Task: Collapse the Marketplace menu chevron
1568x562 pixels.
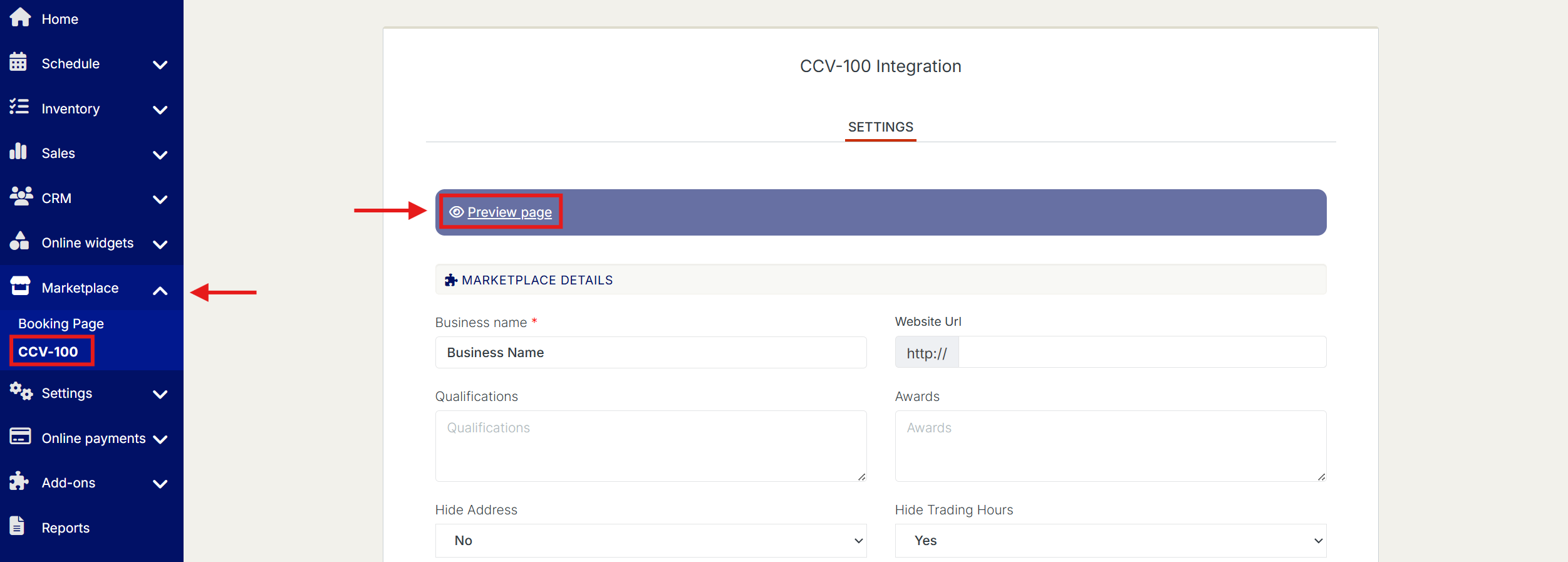Action: tap(160, 290)
